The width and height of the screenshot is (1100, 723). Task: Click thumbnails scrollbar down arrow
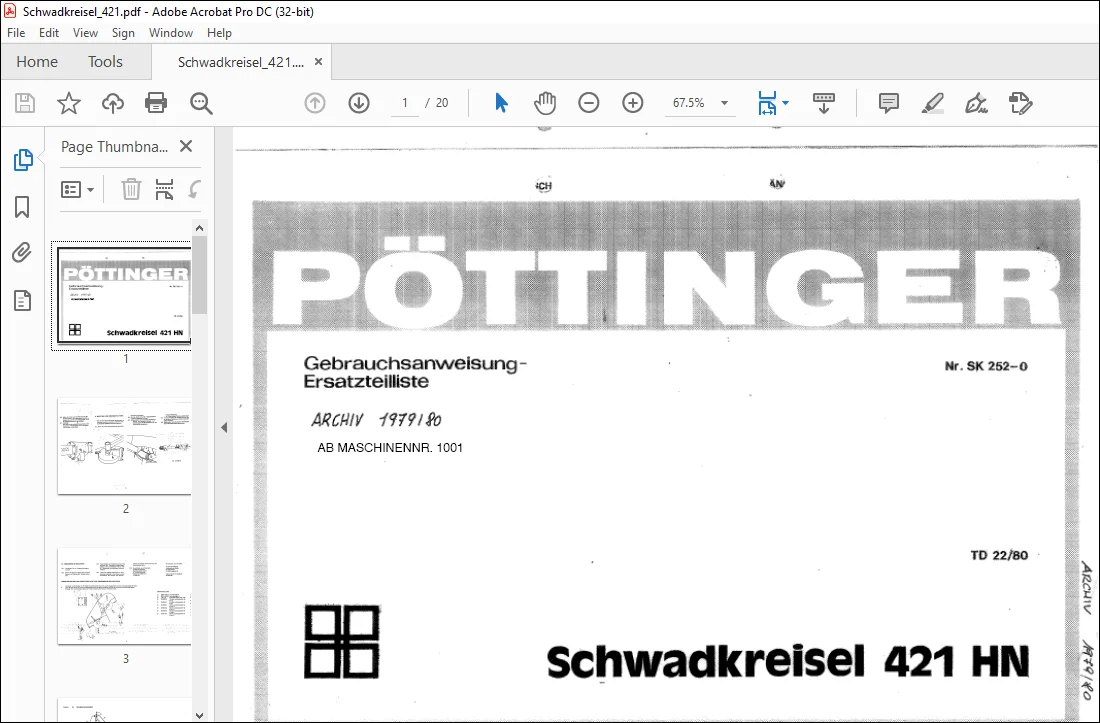coord(199,715)
